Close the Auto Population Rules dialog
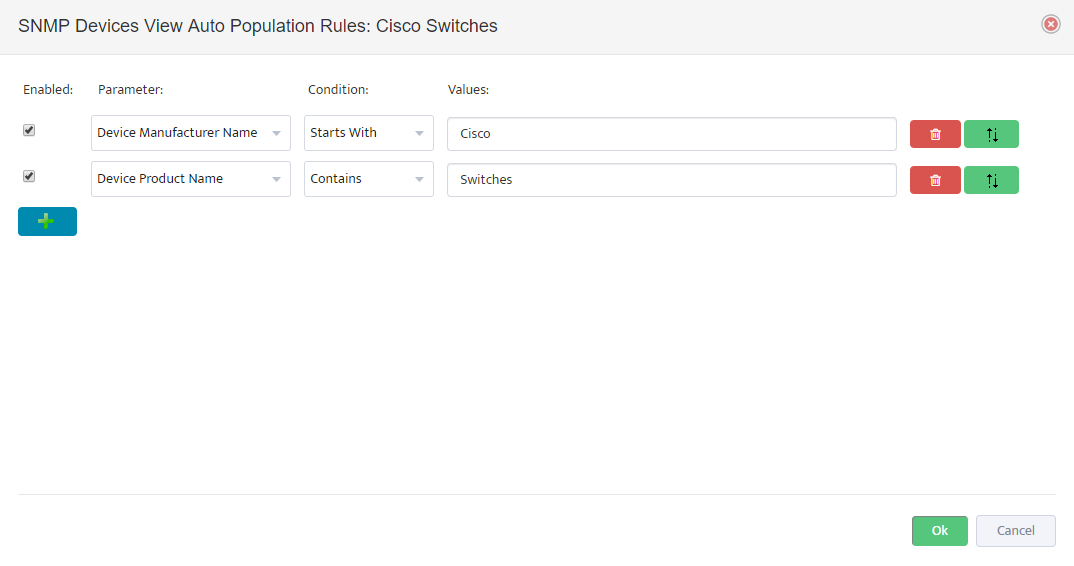This screenshot has height=566, width=1074. pos(1051,24)
